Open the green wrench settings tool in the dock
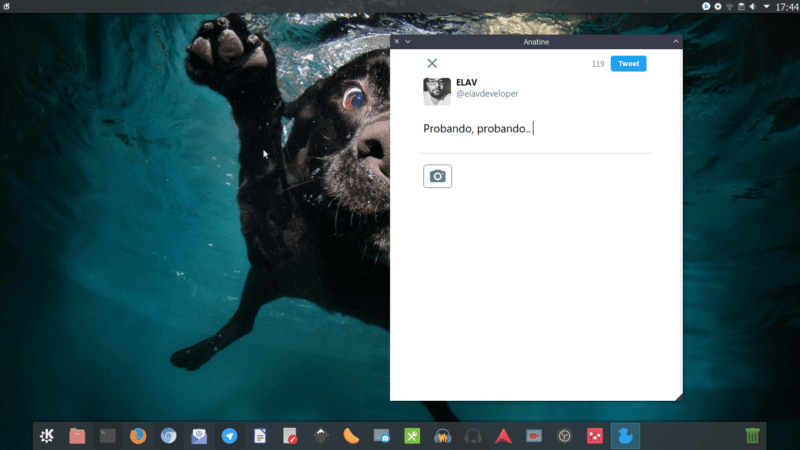Viewport: 800px width, 450px height. pos(412,436)
